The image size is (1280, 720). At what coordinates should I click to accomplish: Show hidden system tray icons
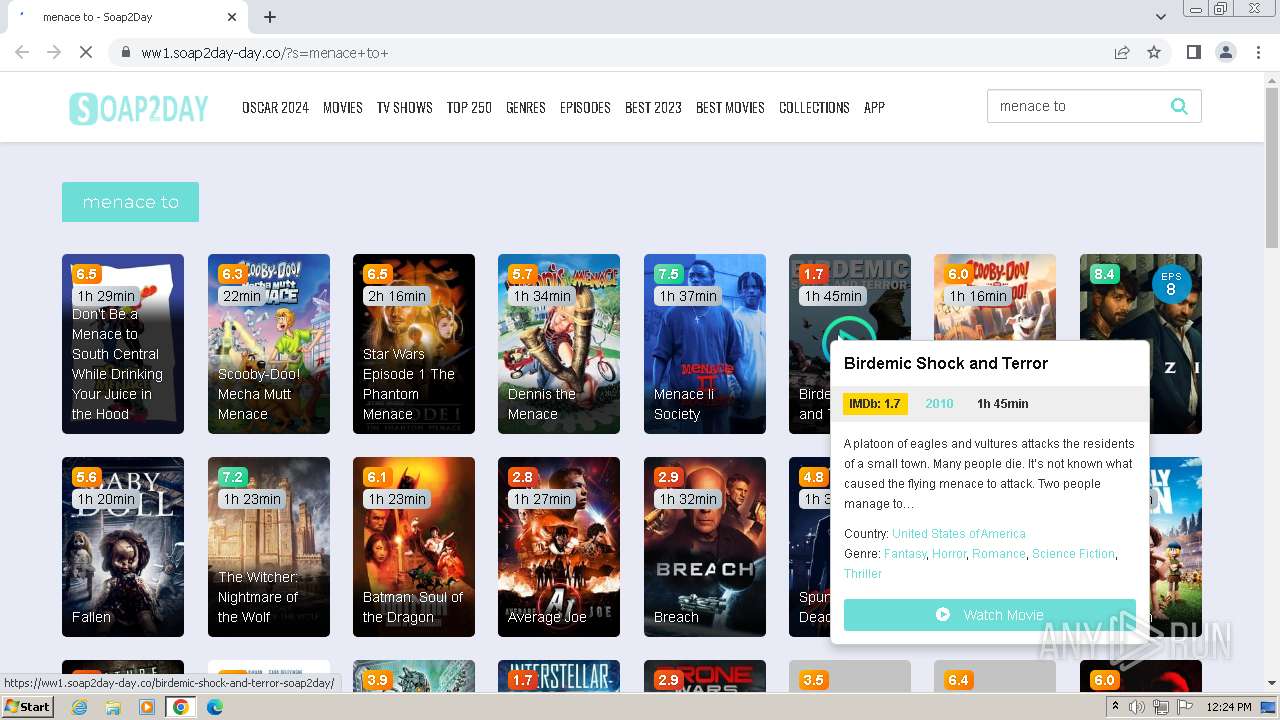coord(1116,707)
